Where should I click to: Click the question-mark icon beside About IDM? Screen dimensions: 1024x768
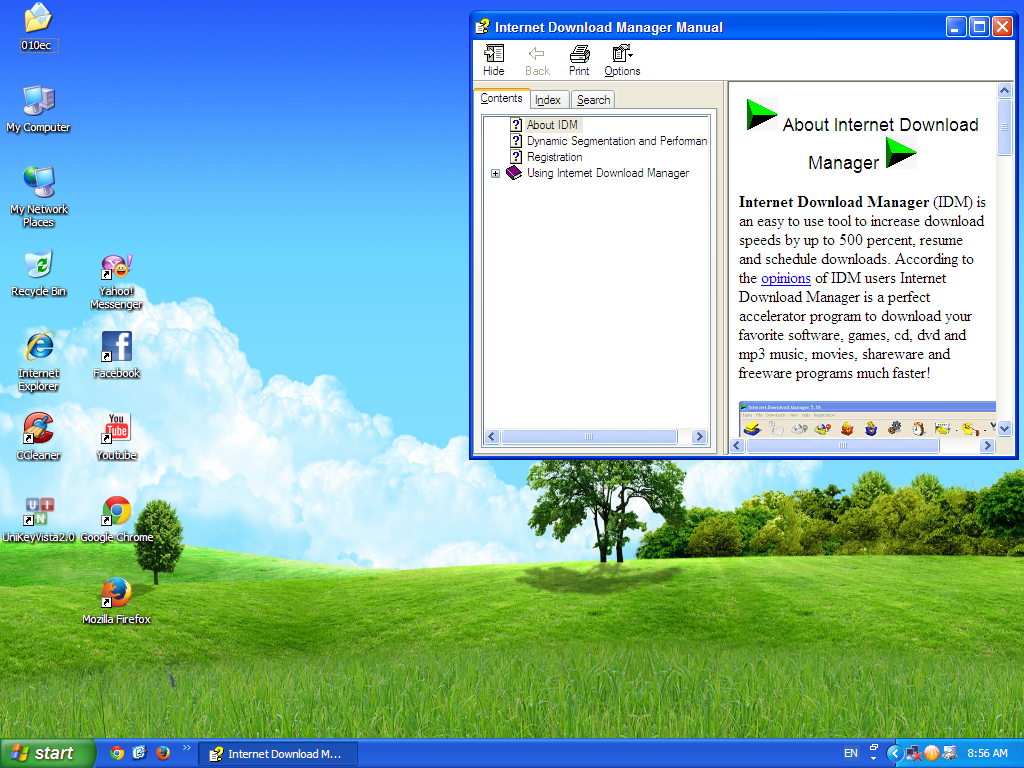tap(516, 125)
